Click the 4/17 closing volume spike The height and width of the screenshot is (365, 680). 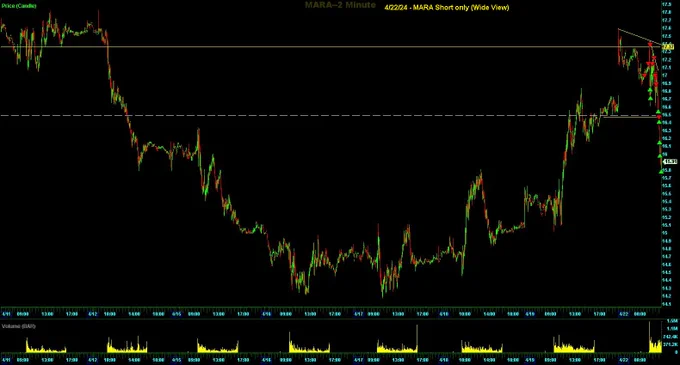click(x=417, y=338)
